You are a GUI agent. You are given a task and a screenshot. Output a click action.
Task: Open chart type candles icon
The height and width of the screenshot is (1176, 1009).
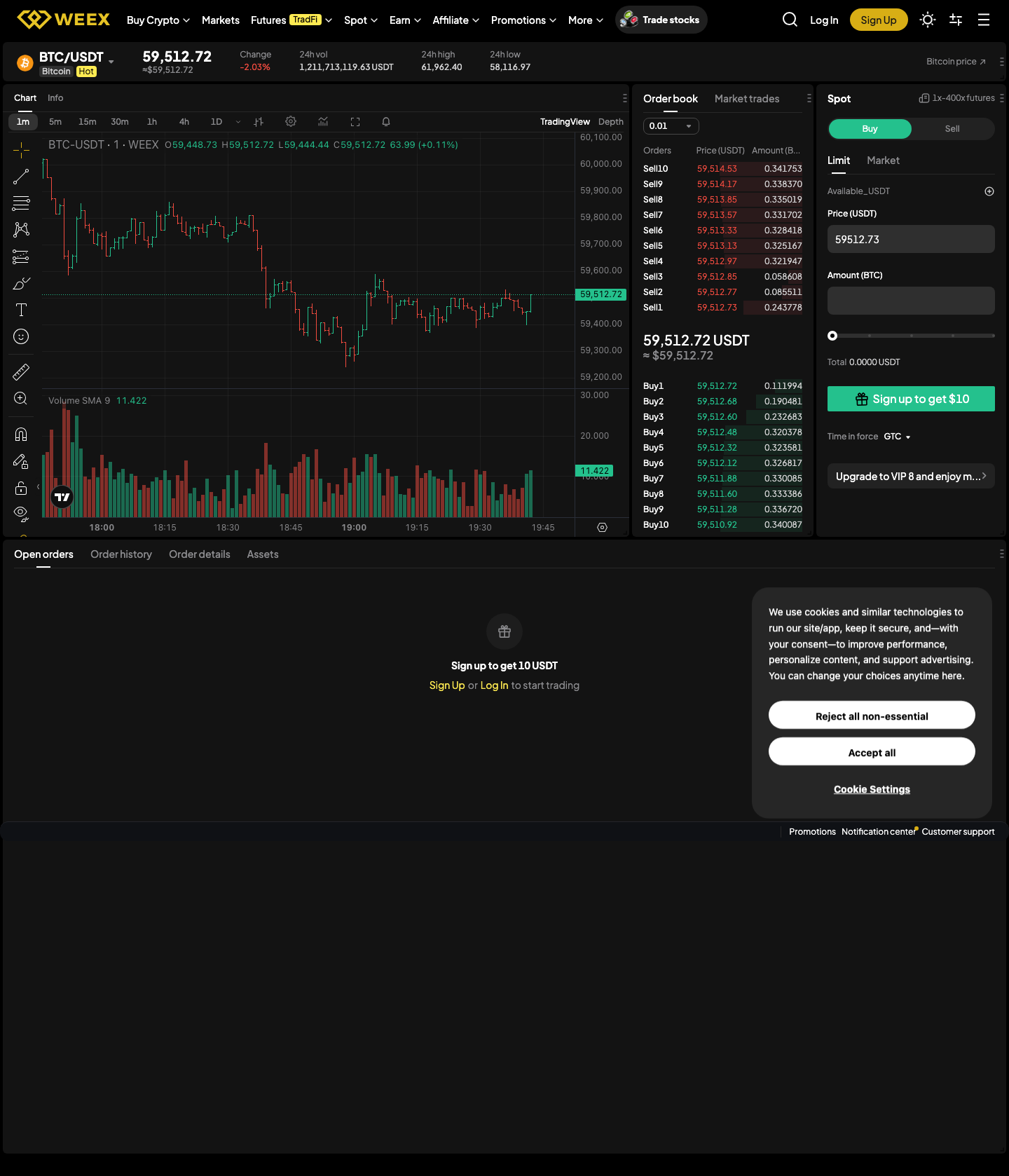[x=259, y=122]
